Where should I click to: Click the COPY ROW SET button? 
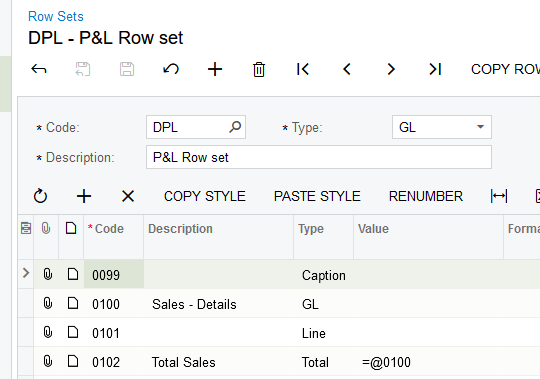pos(505,69)
